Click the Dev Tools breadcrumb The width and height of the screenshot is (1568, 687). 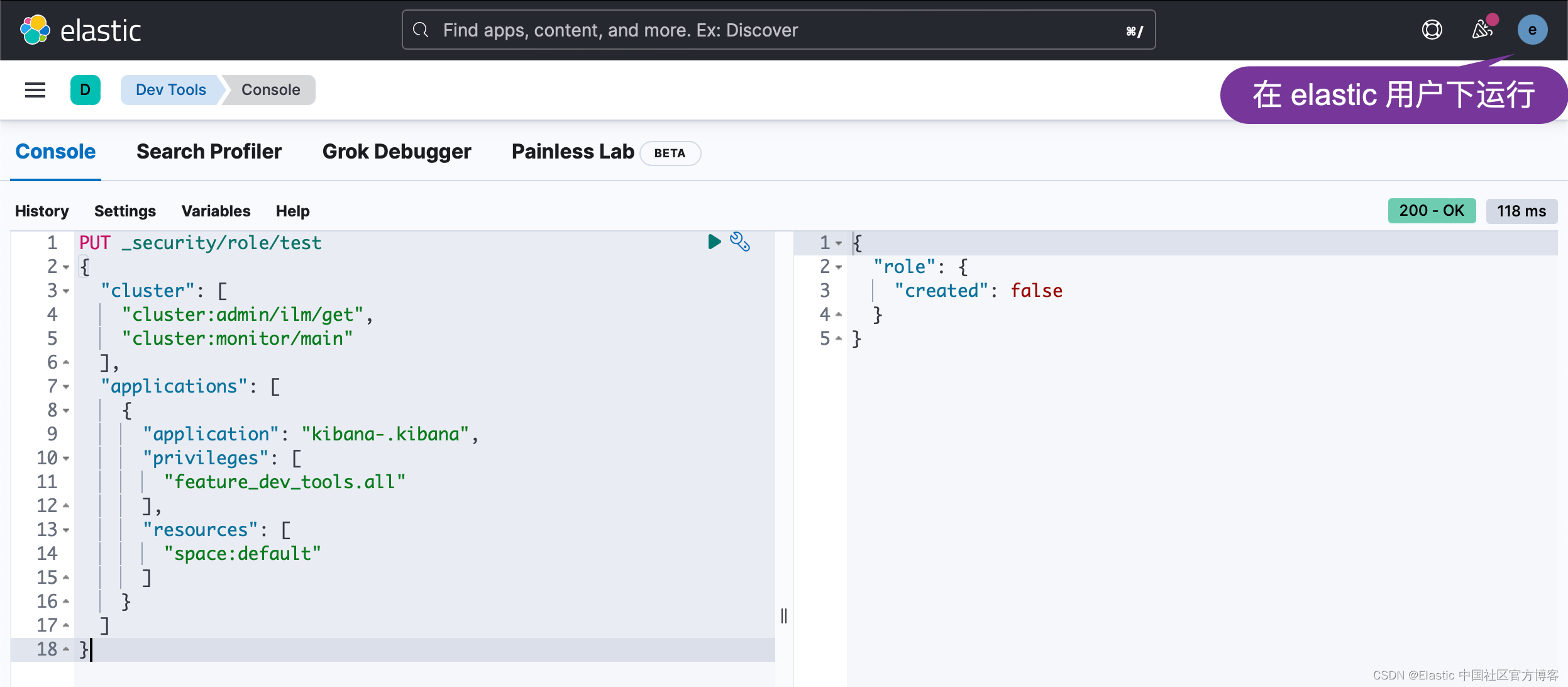pyautogui.click(x=170, y=90)
